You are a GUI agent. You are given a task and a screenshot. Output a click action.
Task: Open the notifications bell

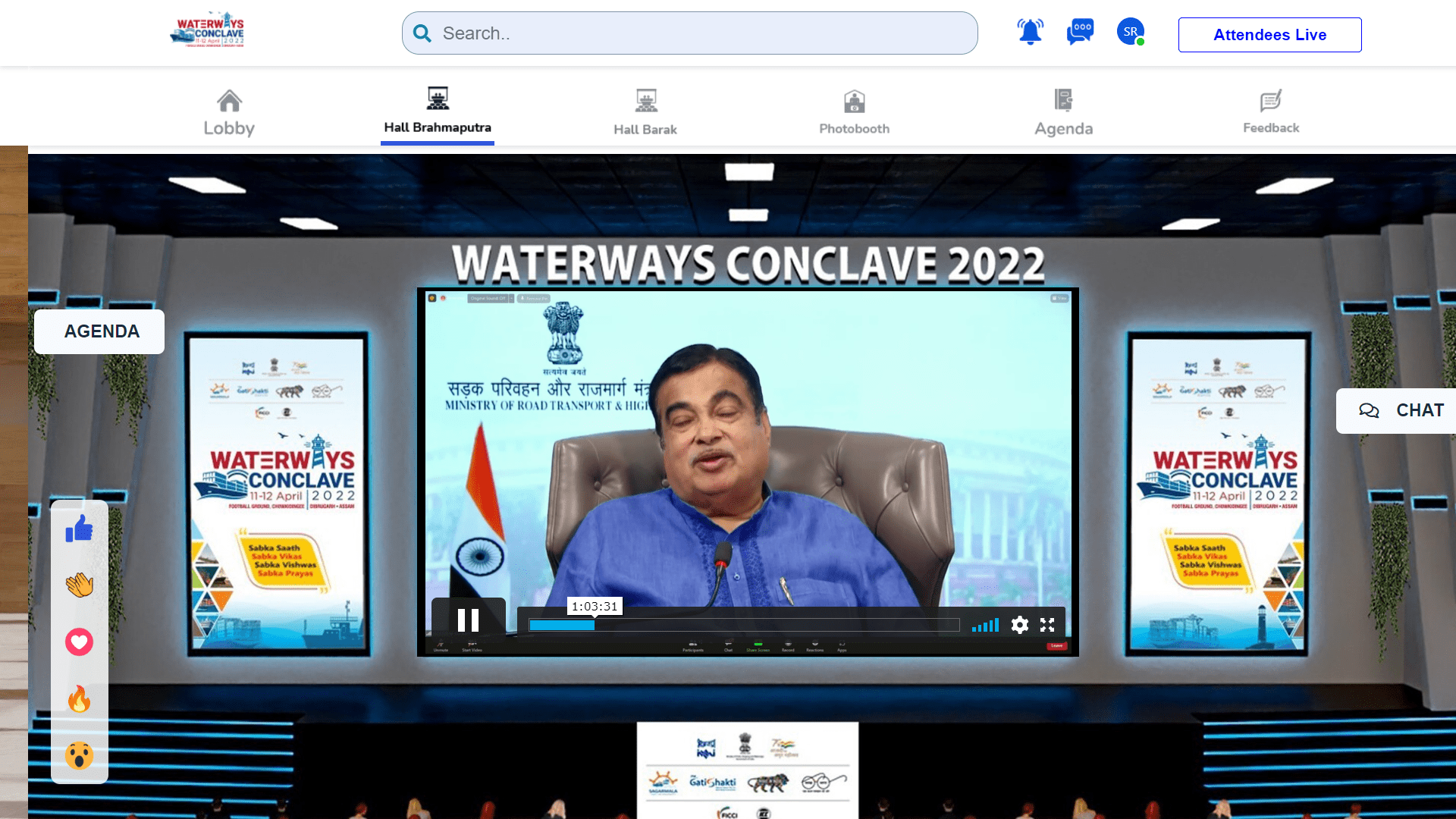coord(1030,32)
